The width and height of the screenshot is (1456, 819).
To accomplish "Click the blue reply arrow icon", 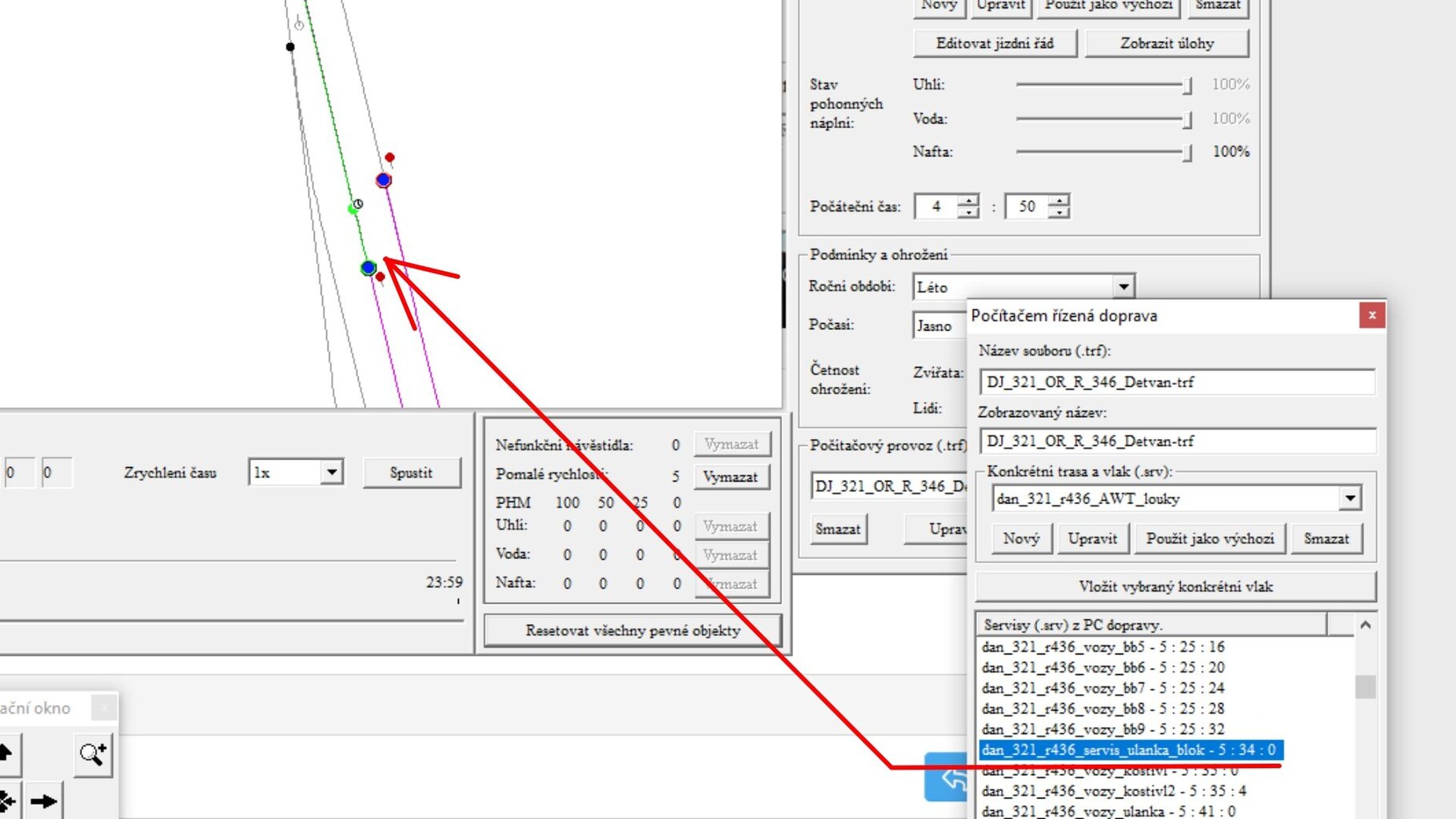I will (948, 777).
